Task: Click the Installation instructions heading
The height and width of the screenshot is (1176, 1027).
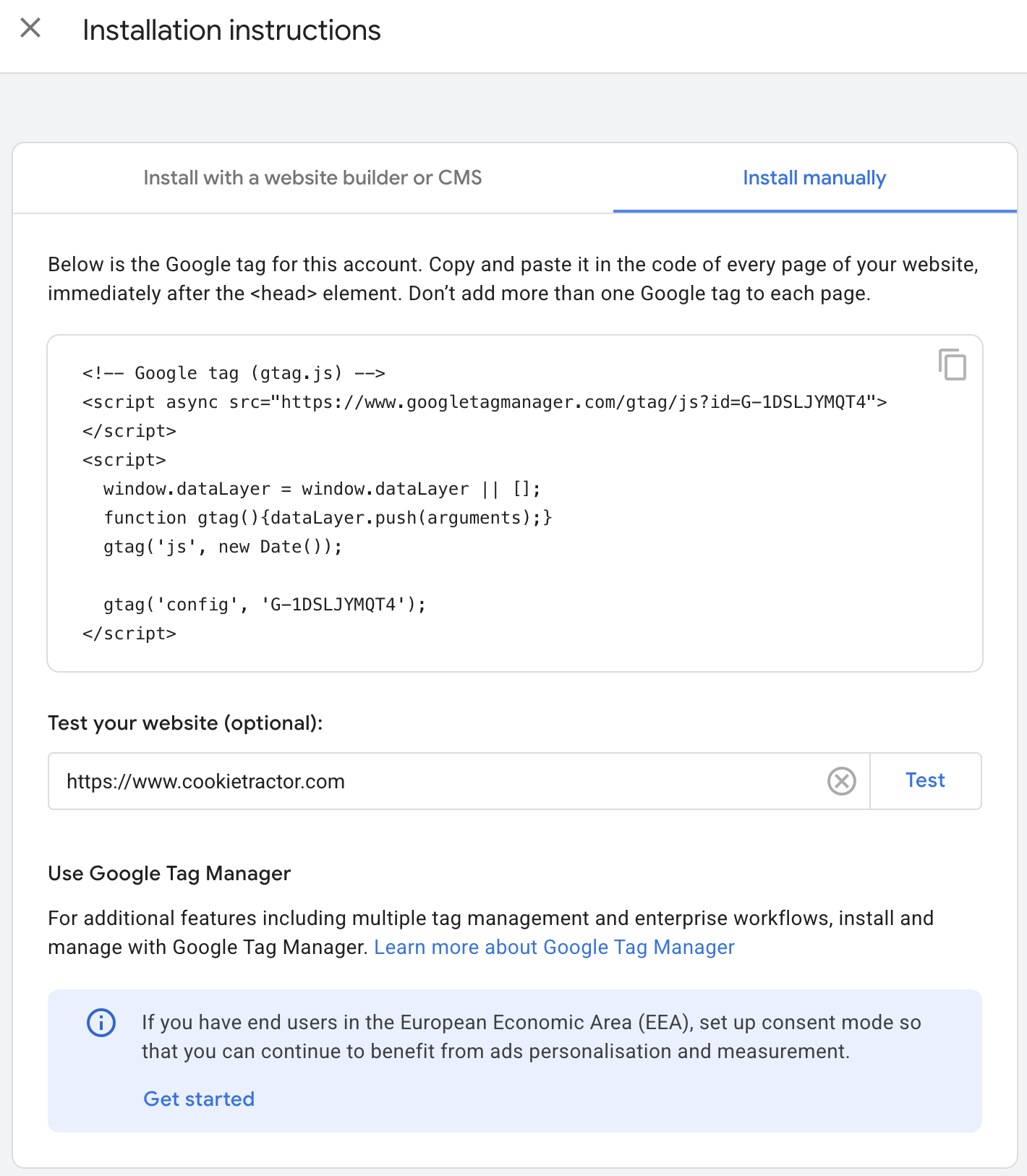Action: click(231, 30)
